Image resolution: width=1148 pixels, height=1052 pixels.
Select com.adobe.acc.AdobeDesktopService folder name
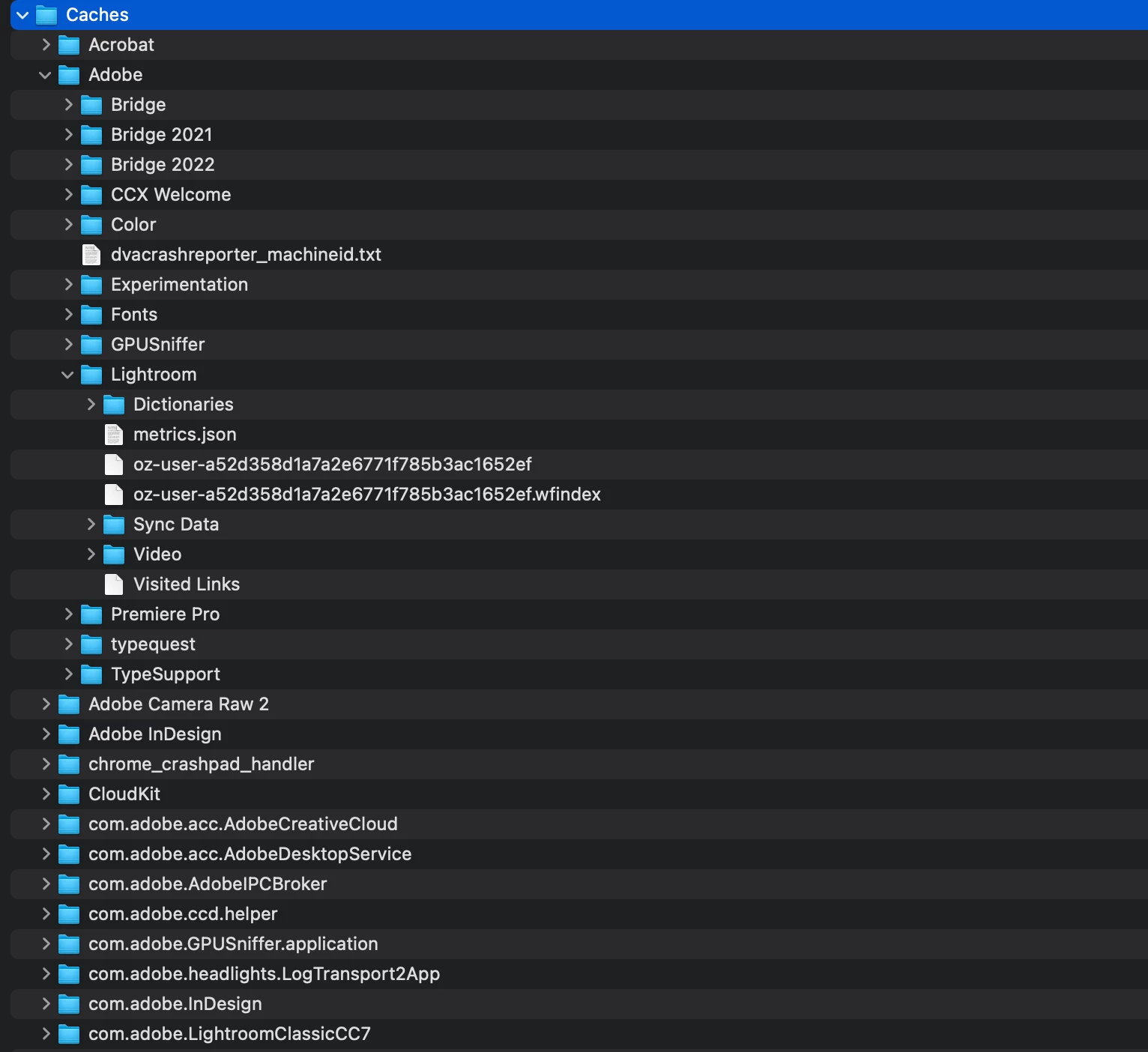tap(250, 854)
